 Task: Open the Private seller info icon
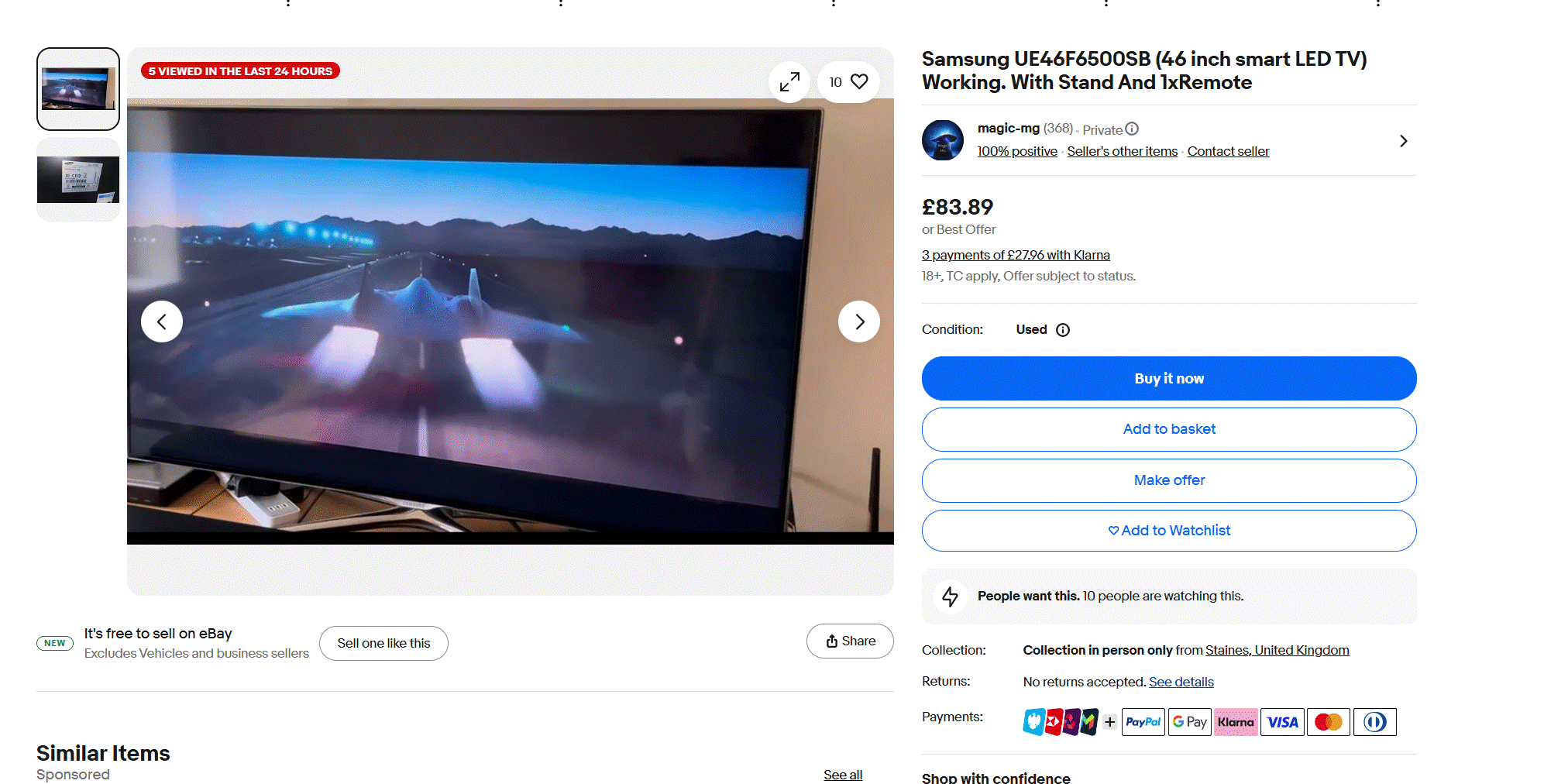click(x=1132, y=129)
